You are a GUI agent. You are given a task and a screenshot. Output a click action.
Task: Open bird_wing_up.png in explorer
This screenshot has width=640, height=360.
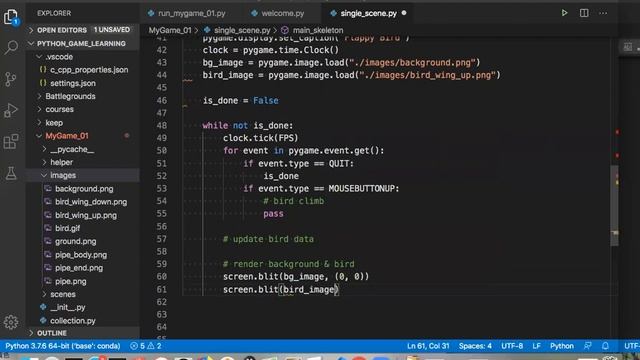click(x=83, y=215)
